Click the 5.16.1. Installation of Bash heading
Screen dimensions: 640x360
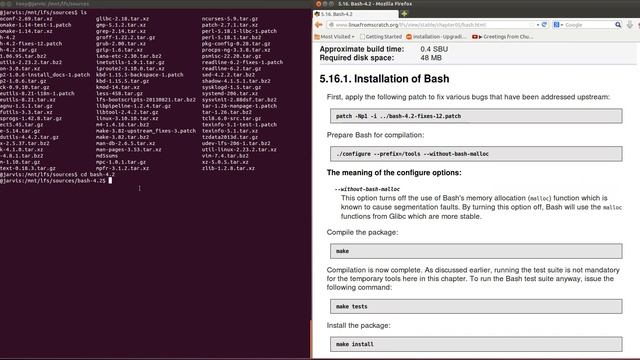pyautogui.click(x=384, y=79)
